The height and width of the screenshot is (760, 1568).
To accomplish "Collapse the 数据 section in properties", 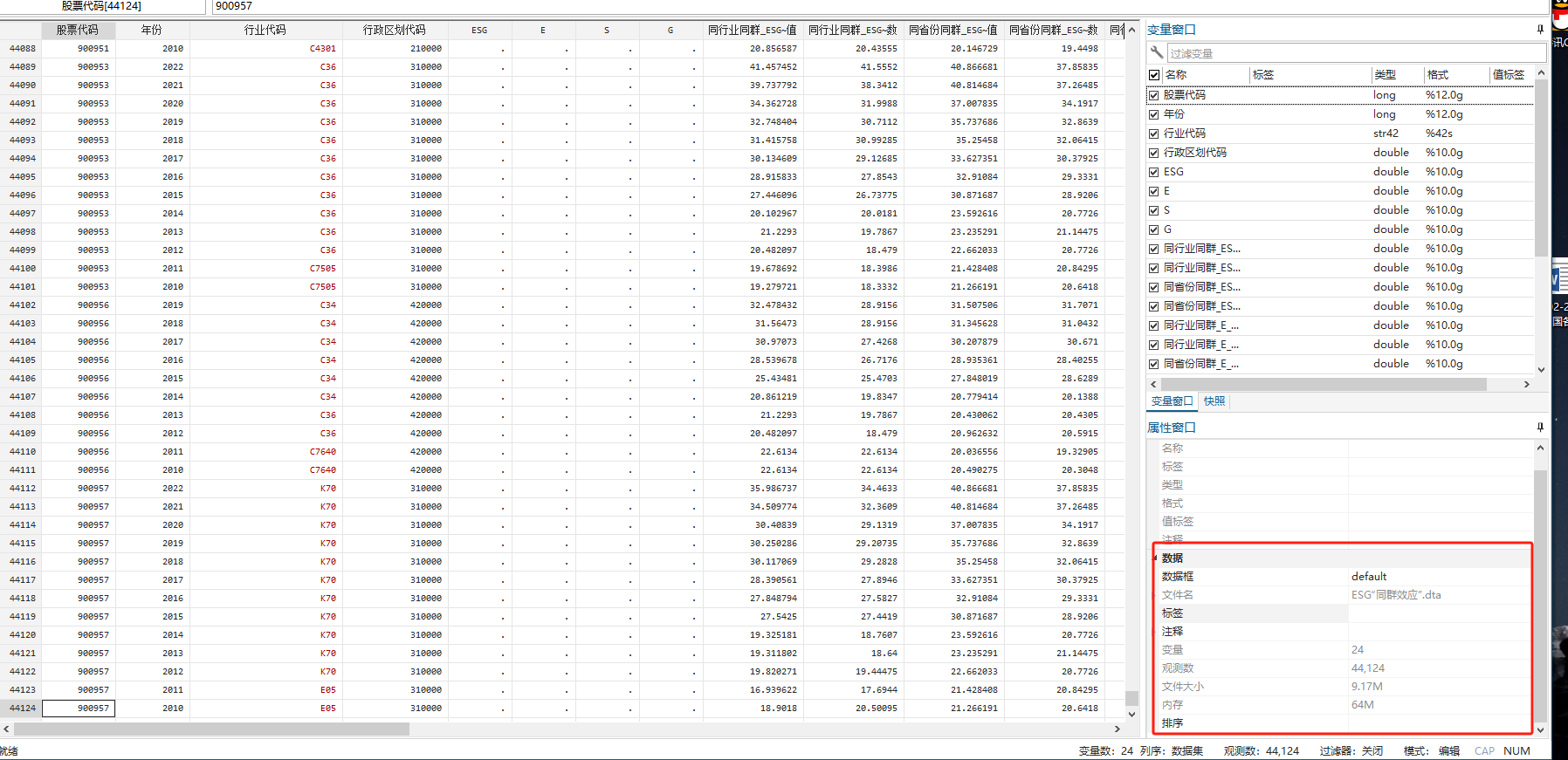I will point(1156,558).
